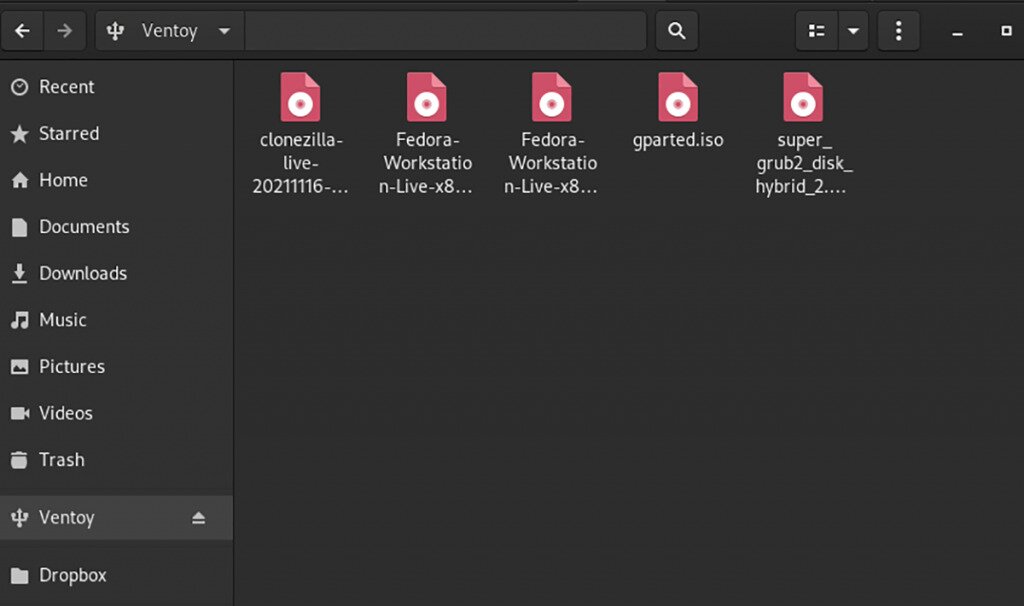Activate the search icon

click(x=676, y=30)
